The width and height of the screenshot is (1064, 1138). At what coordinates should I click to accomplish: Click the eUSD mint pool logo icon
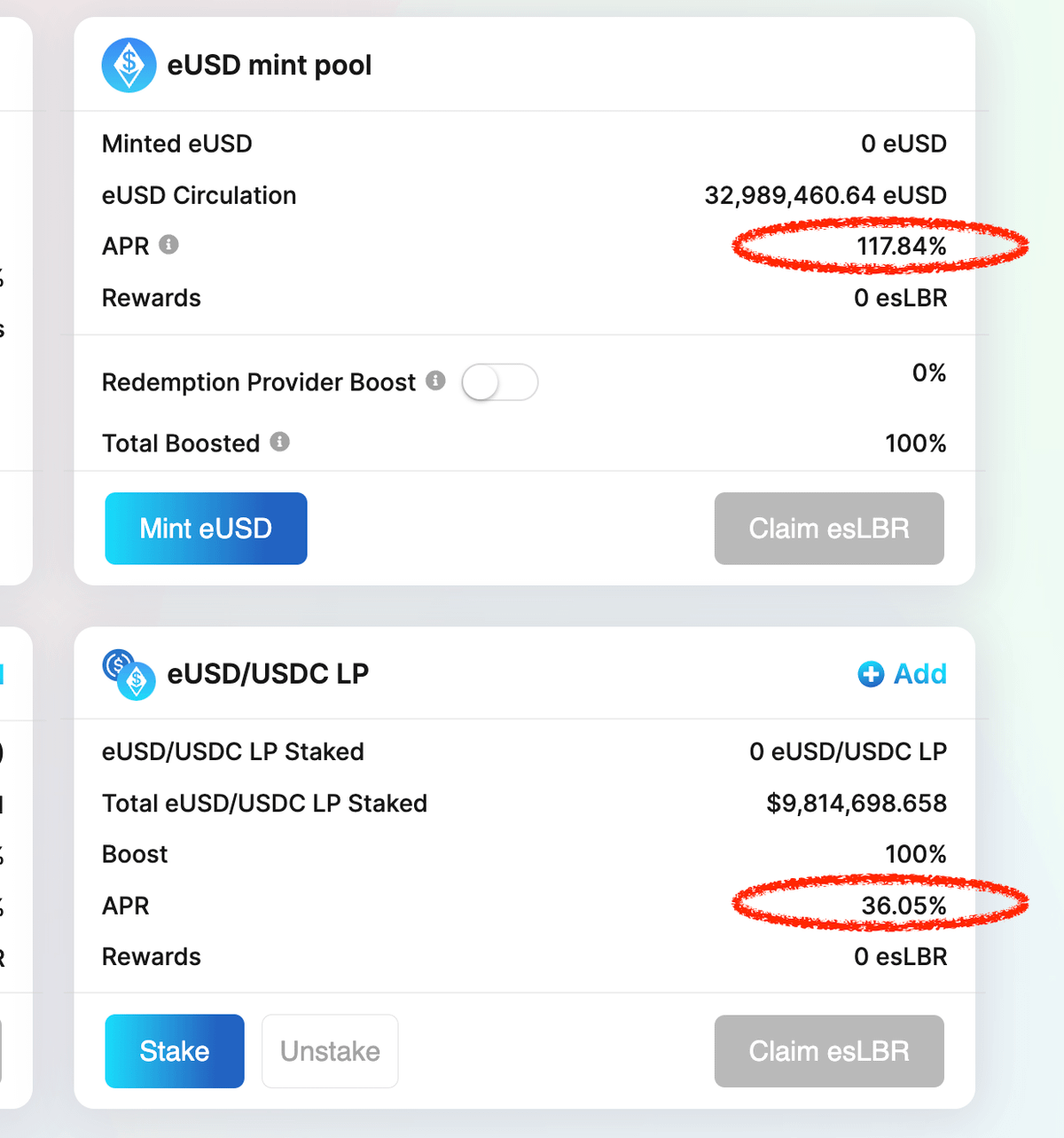(x=129, y=66)
